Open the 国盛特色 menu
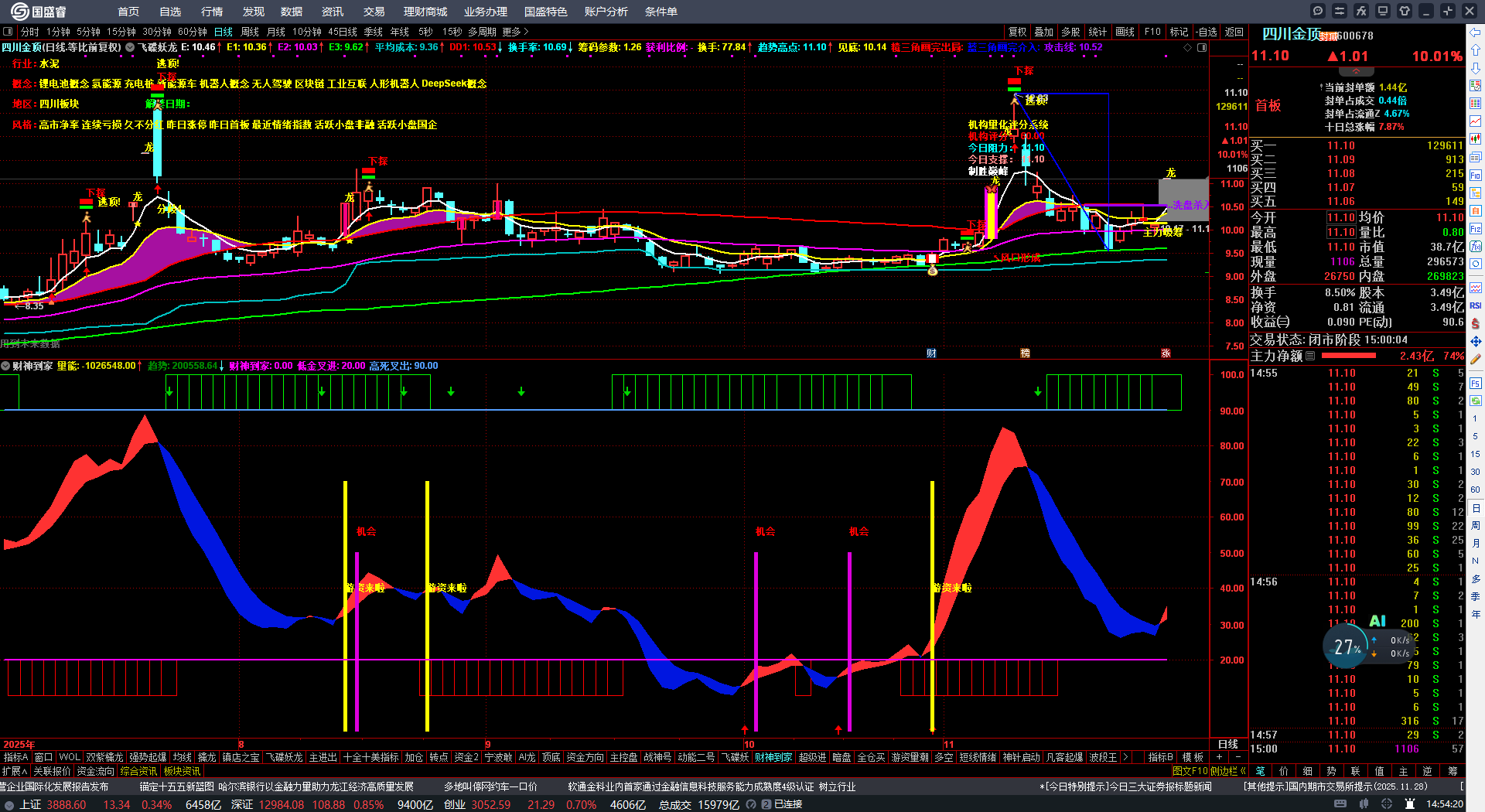The width and height of the screenshot is (1485, 812). pyautogui.click(x=546, y=12)
